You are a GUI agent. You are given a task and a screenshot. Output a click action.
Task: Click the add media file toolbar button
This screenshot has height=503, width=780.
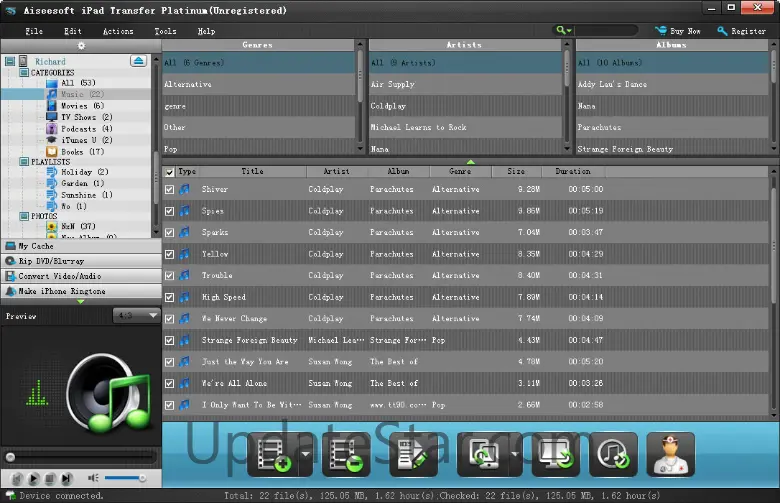click(x=272, y=455)
